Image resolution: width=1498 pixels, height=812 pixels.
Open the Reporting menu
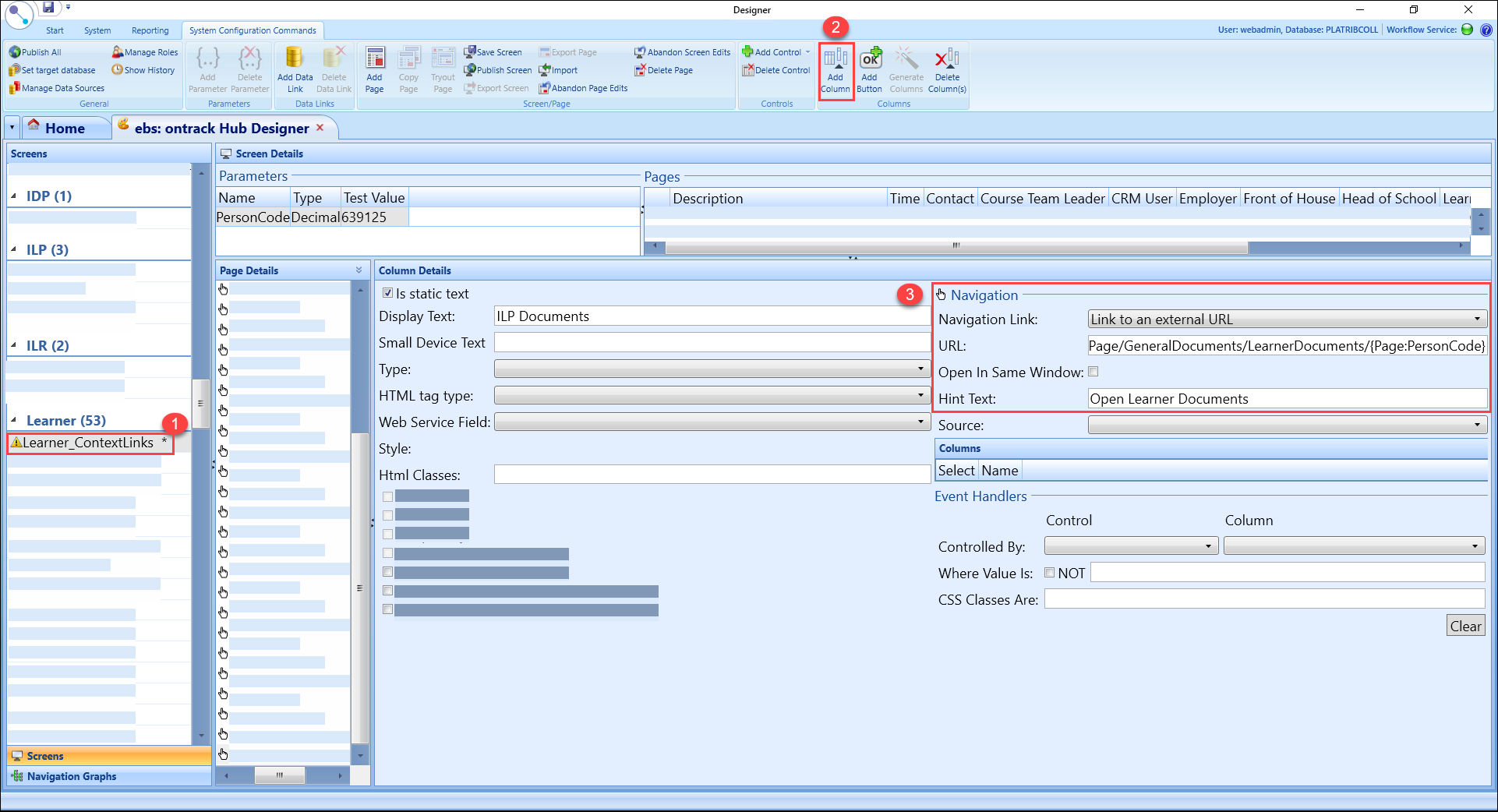tap(150, 30)
